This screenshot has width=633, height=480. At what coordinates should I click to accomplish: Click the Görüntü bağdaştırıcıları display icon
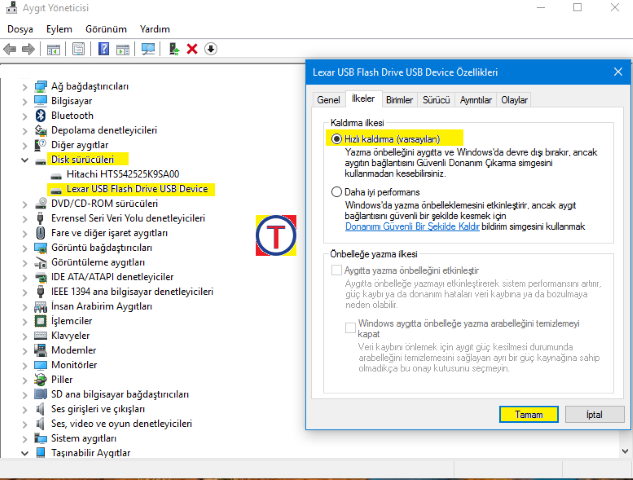click(x=40, y=247)
